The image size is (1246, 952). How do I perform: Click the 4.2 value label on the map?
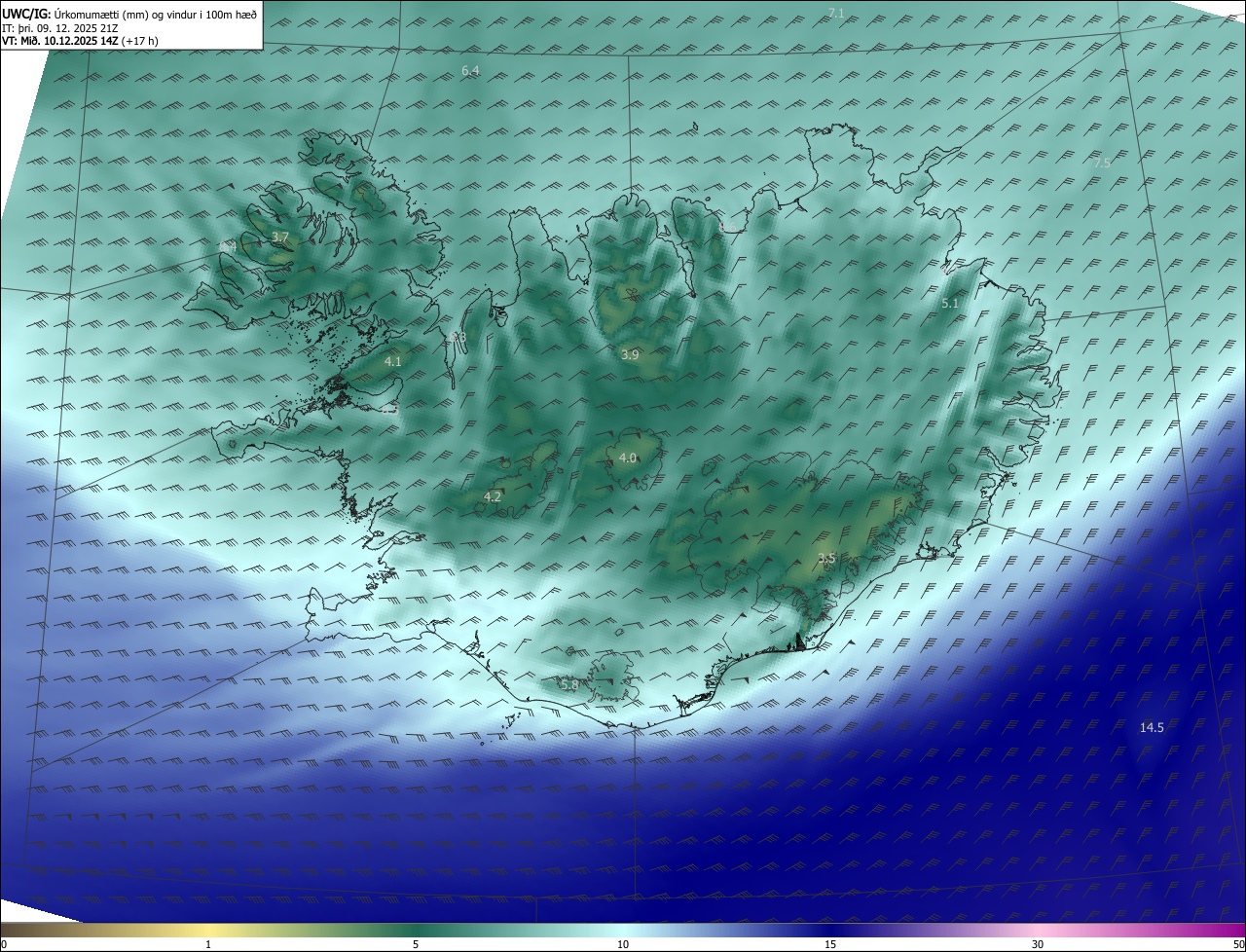493,496
